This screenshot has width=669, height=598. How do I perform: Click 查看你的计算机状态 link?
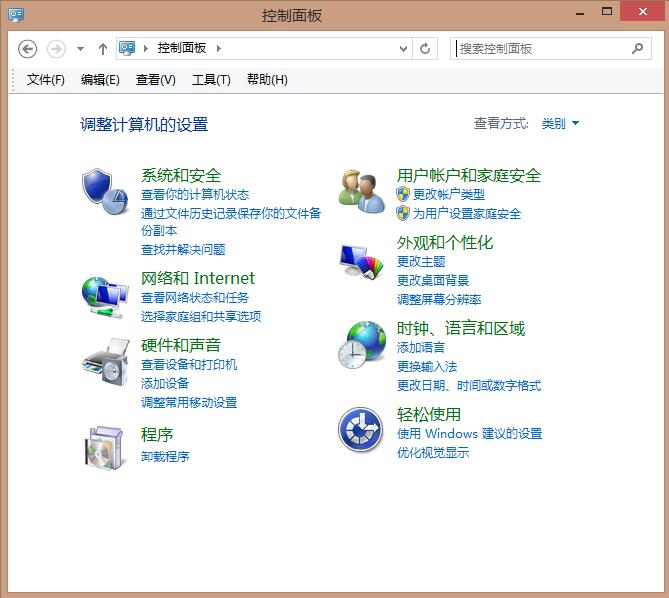tap(195, 195)
